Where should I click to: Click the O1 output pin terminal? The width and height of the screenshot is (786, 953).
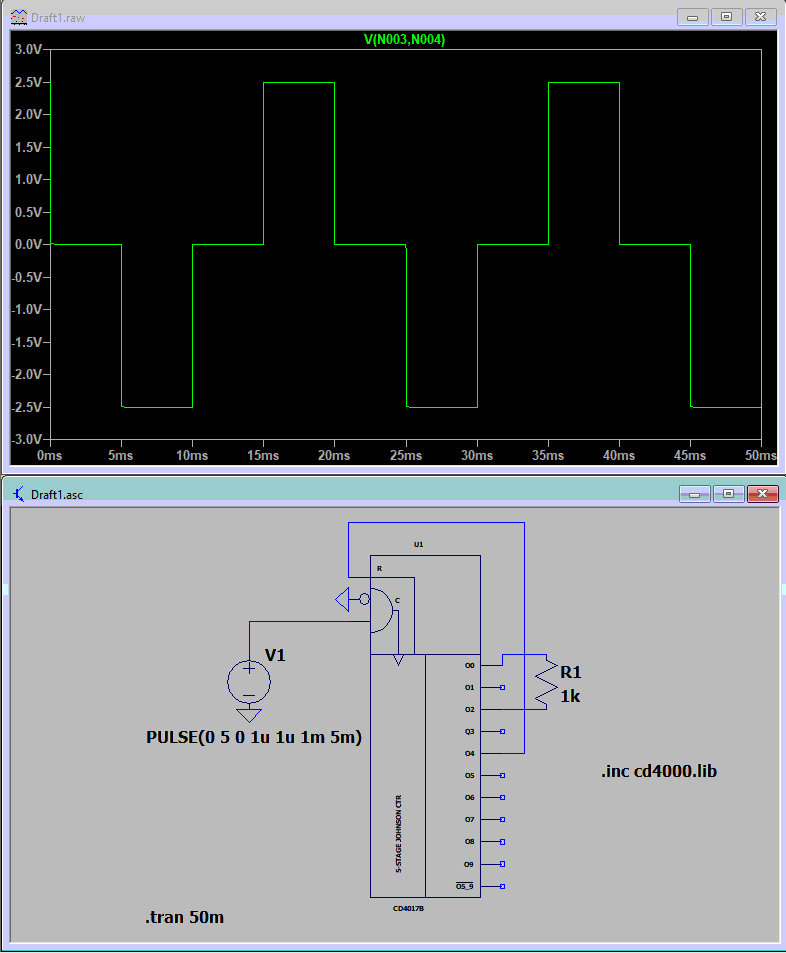[502, 687]
